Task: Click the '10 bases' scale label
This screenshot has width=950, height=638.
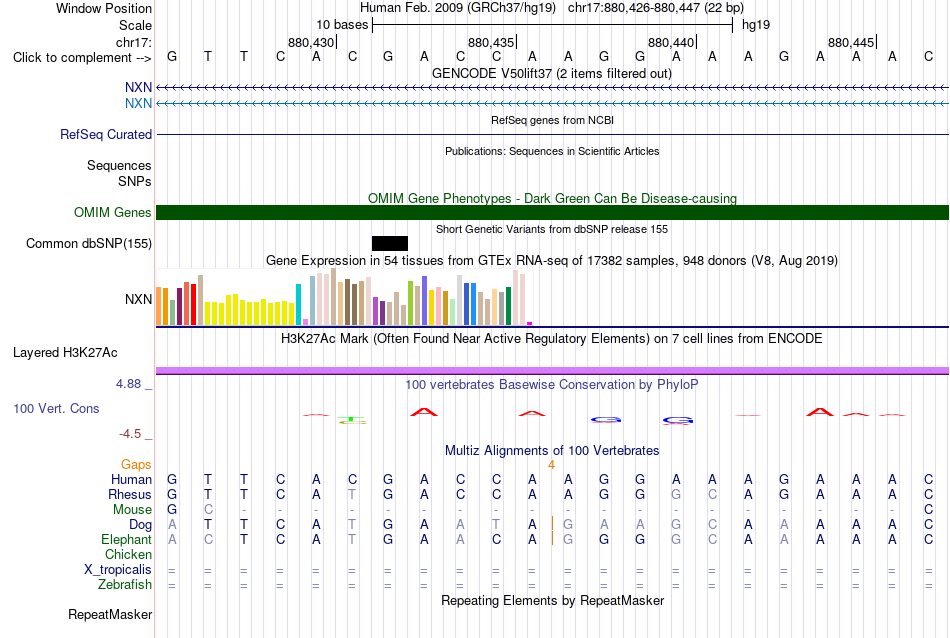Action: point(342,25)
